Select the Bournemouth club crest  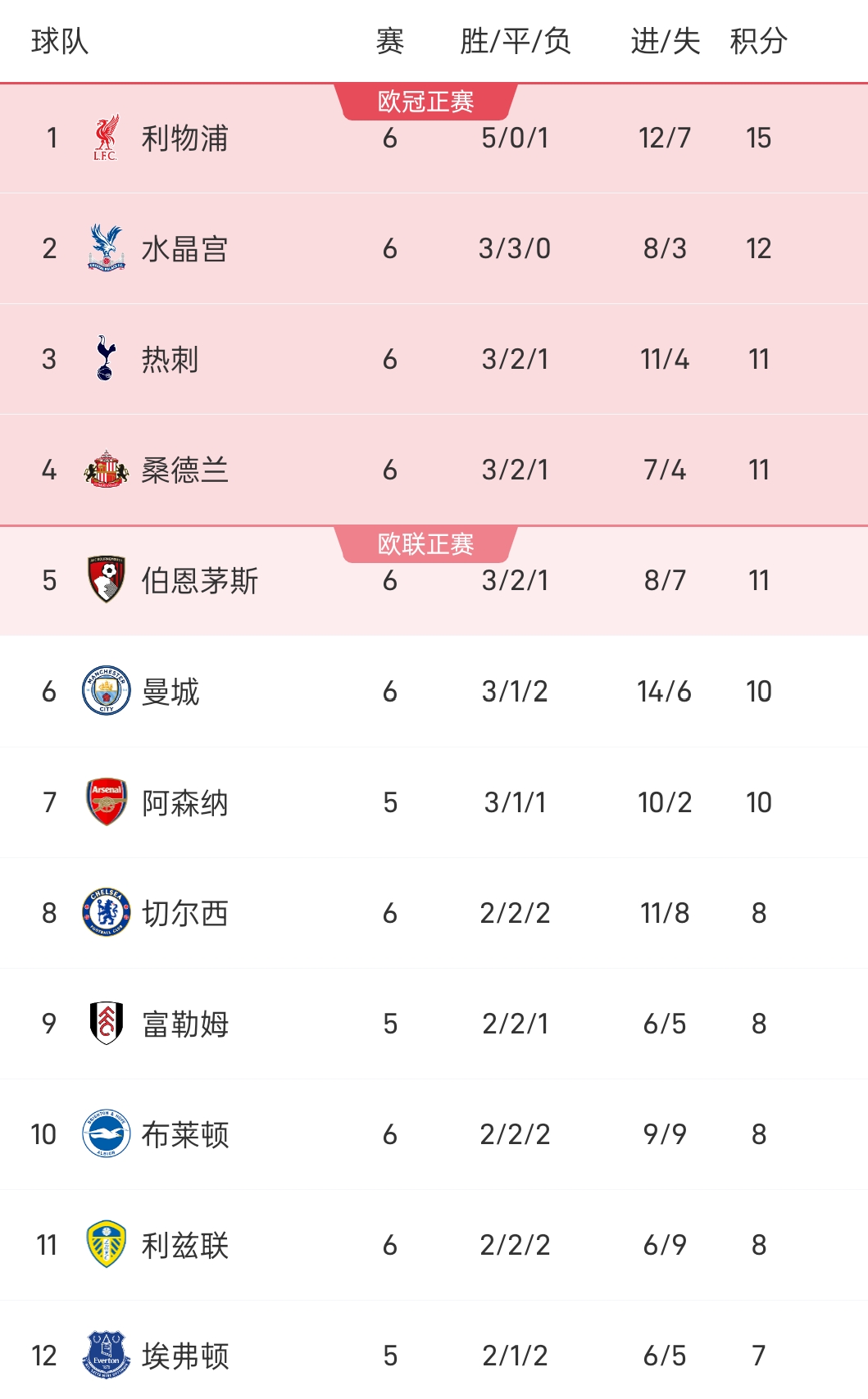106,579
